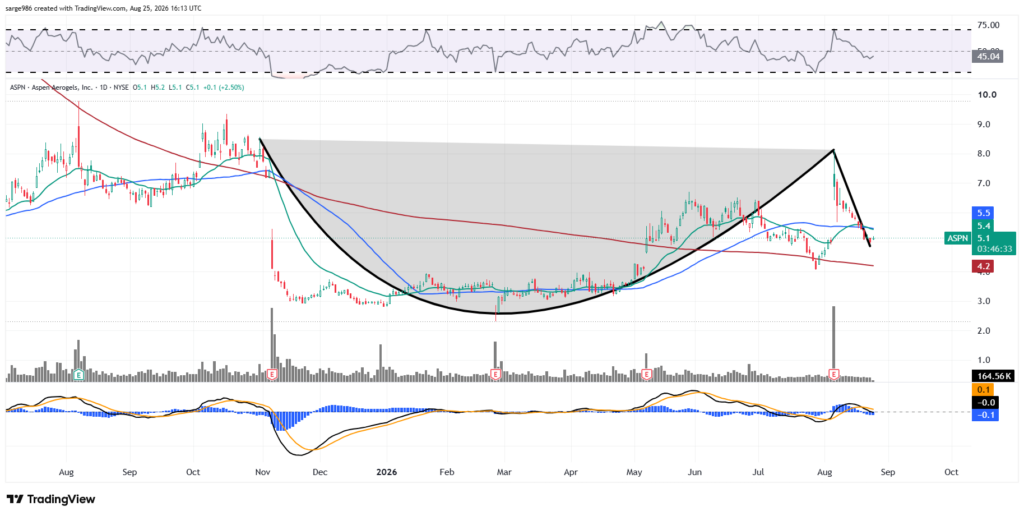This screenshot has width=1024, height=516.
Task: Click the Jul label on time axis
Action: 758,471
